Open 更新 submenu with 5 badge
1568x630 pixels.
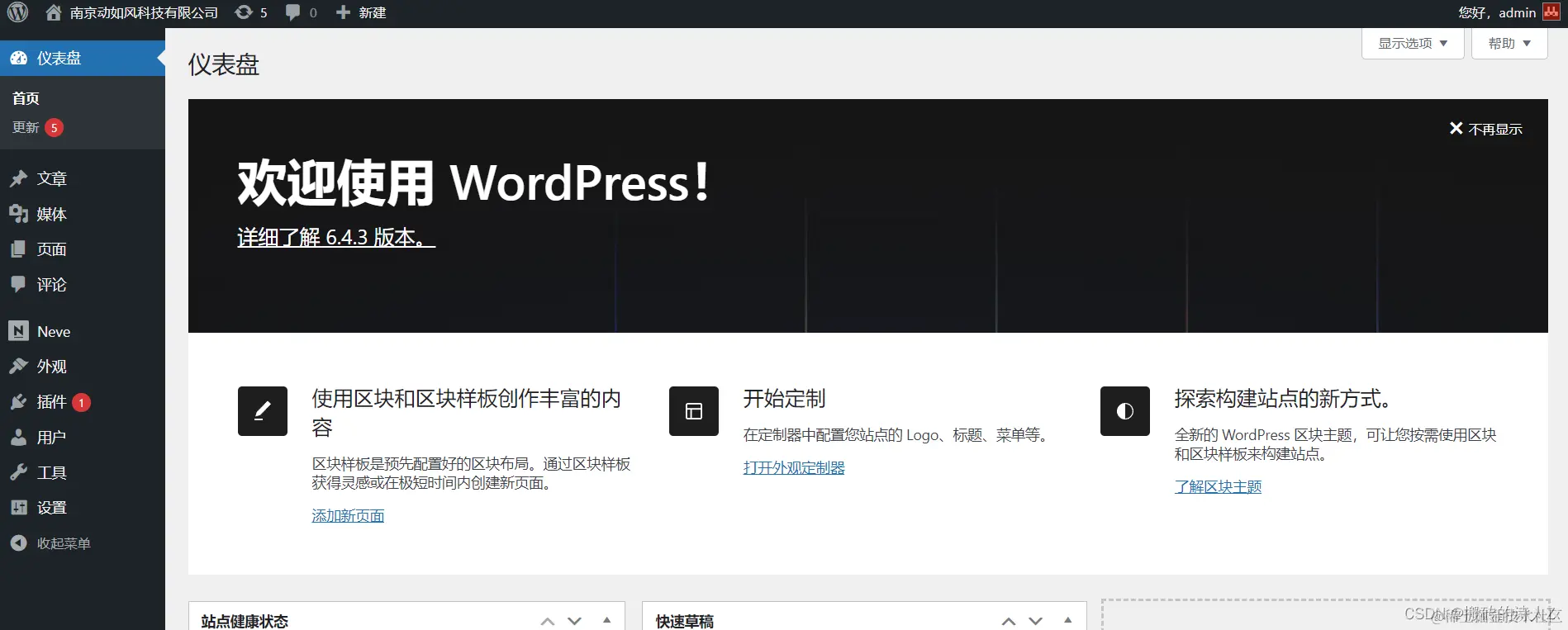tap(38, 127)
